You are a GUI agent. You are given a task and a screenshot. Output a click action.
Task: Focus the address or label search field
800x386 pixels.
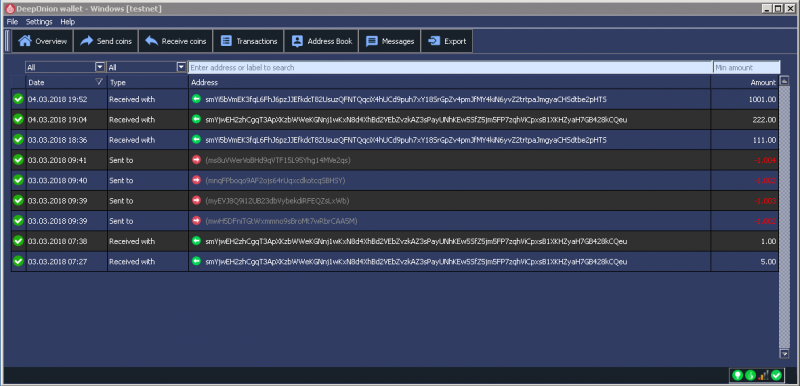[451, 67]
